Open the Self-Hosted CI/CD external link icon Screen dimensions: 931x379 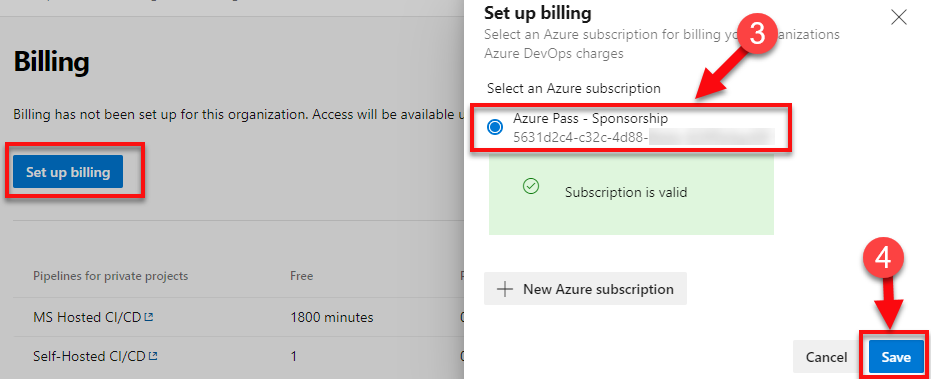coord(153,356)
